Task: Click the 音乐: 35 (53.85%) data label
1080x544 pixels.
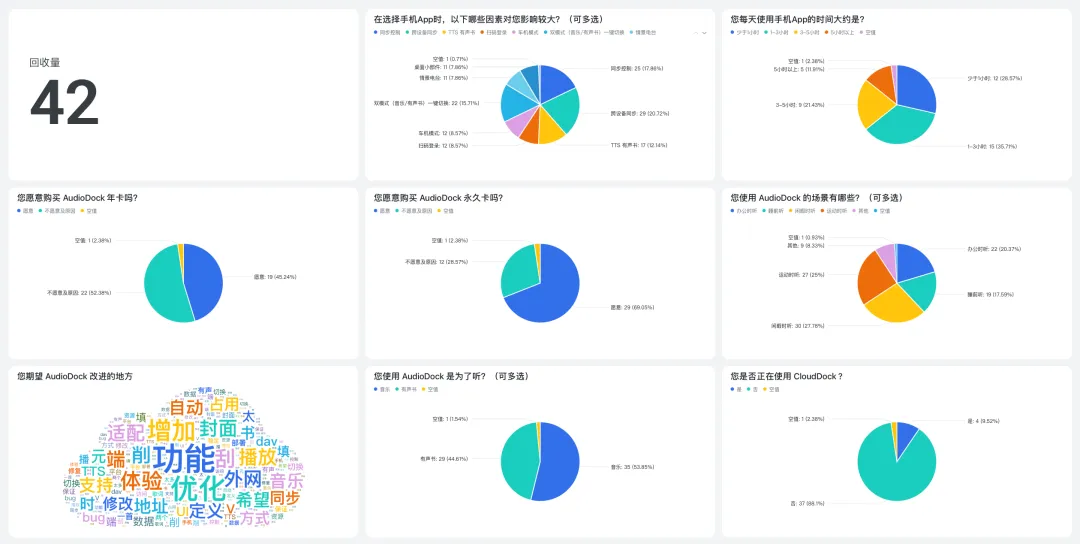Action: [632, 467]
